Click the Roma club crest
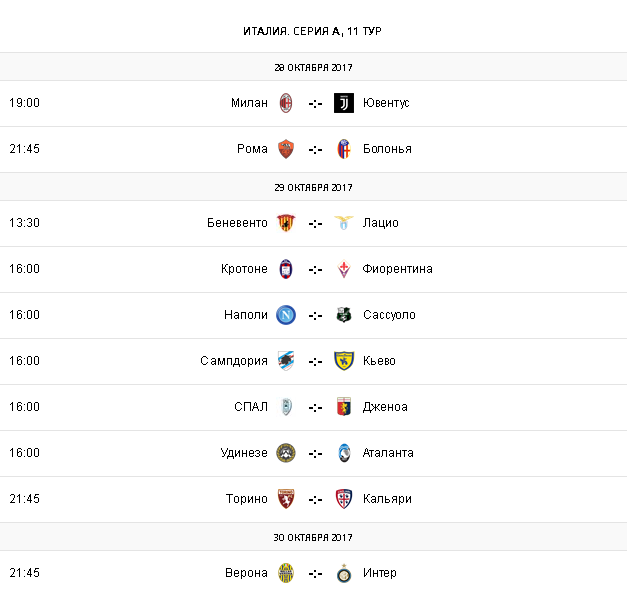The image size is (627, 595). [286, 149]
